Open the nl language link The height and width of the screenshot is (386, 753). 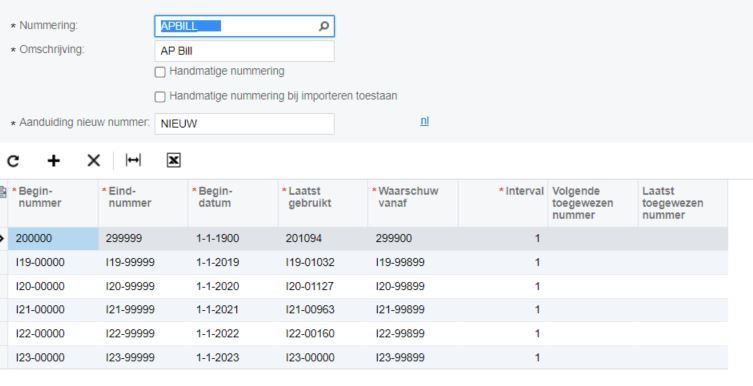coord(425,121)
